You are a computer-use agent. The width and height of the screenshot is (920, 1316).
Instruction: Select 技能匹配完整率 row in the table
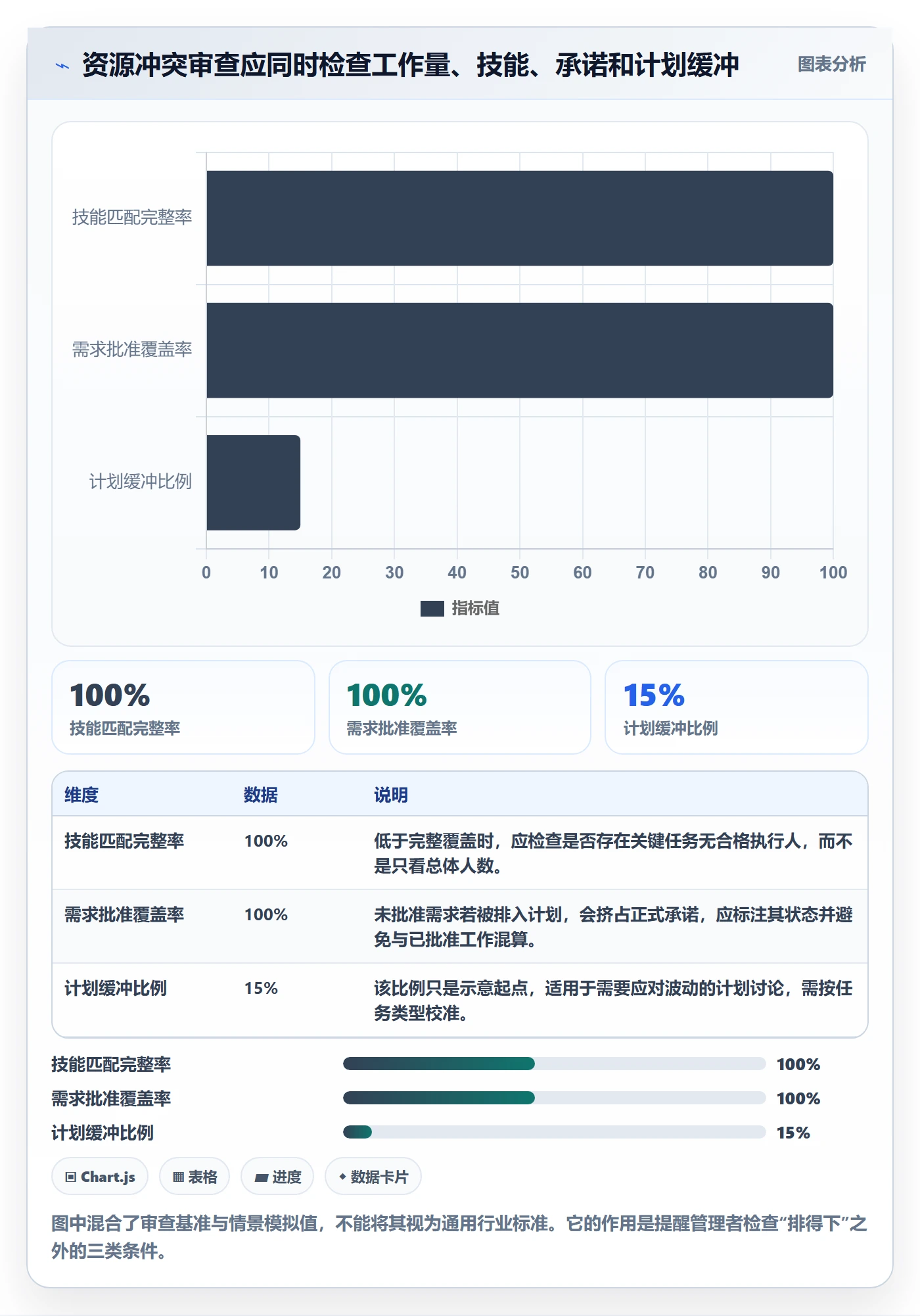click(x=460, y=853)
